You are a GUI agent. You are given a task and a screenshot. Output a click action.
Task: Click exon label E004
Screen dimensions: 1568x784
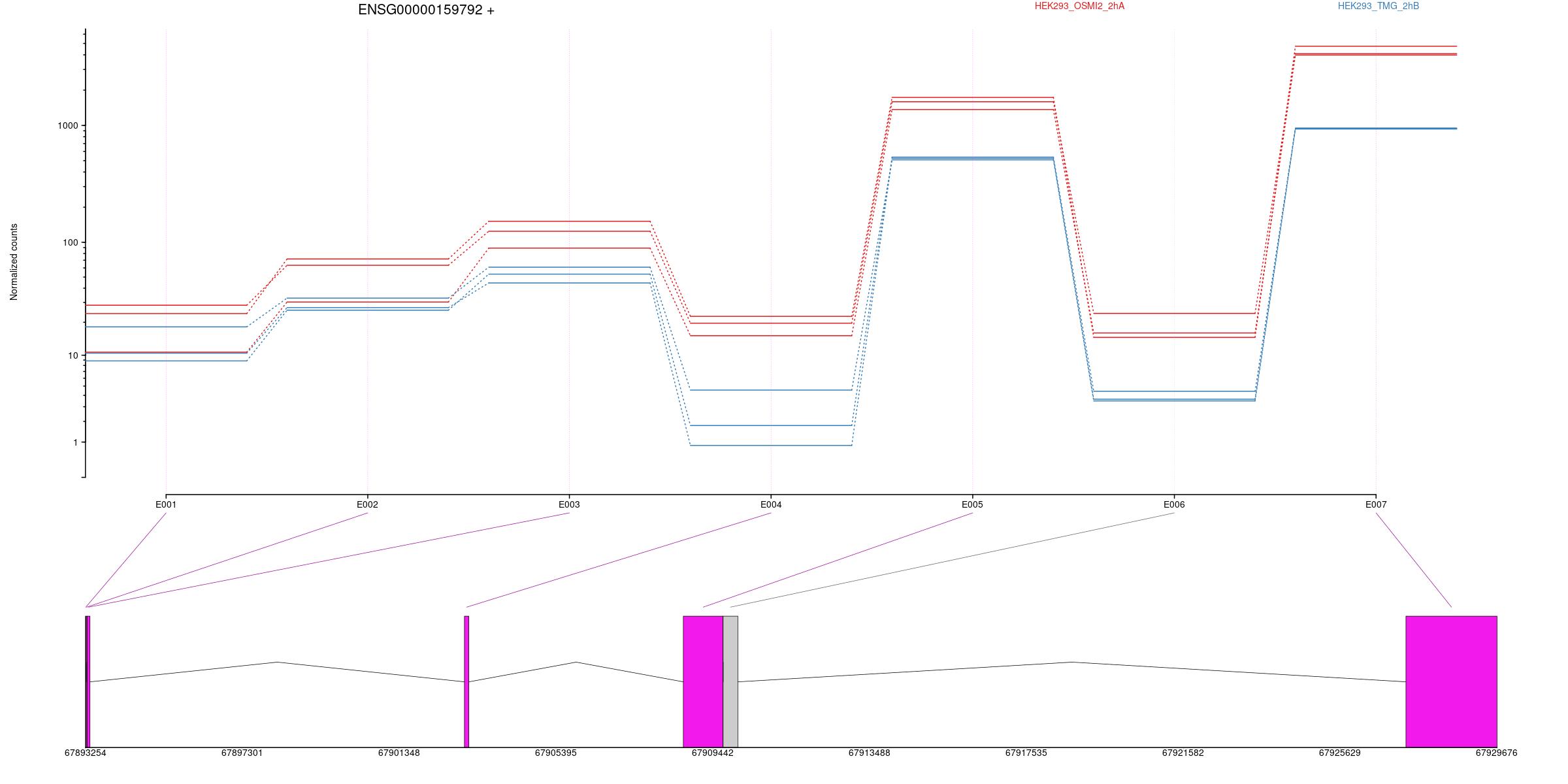[771, 504]
